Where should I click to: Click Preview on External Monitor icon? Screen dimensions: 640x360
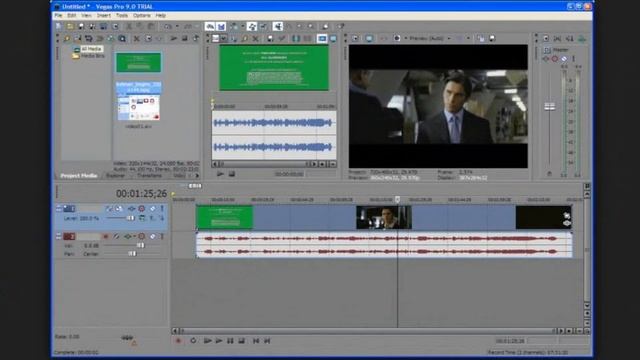(x=369, y=38)
